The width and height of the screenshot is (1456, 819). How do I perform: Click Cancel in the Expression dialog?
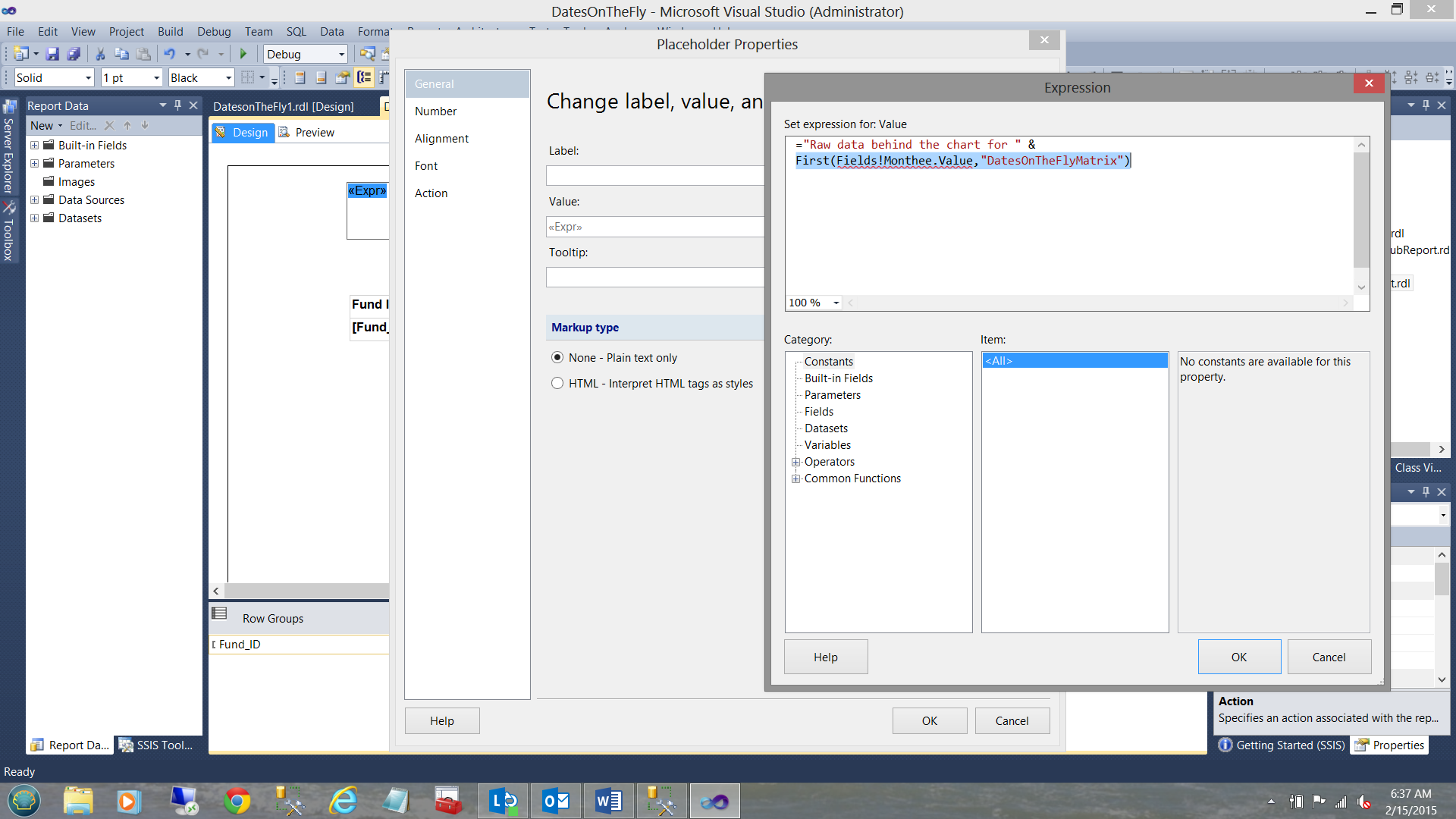pyautogui.click(x=1329, y=657)
